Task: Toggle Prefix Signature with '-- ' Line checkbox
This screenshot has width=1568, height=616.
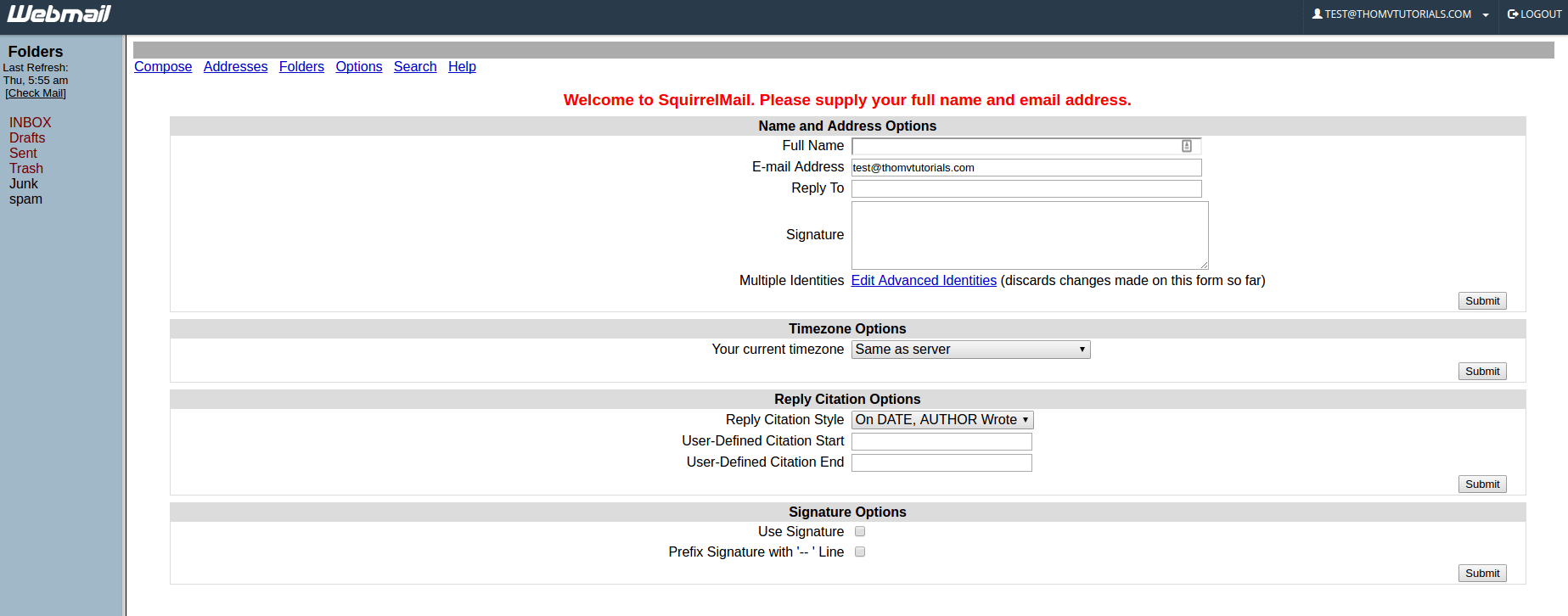Action: click(860, 552)
